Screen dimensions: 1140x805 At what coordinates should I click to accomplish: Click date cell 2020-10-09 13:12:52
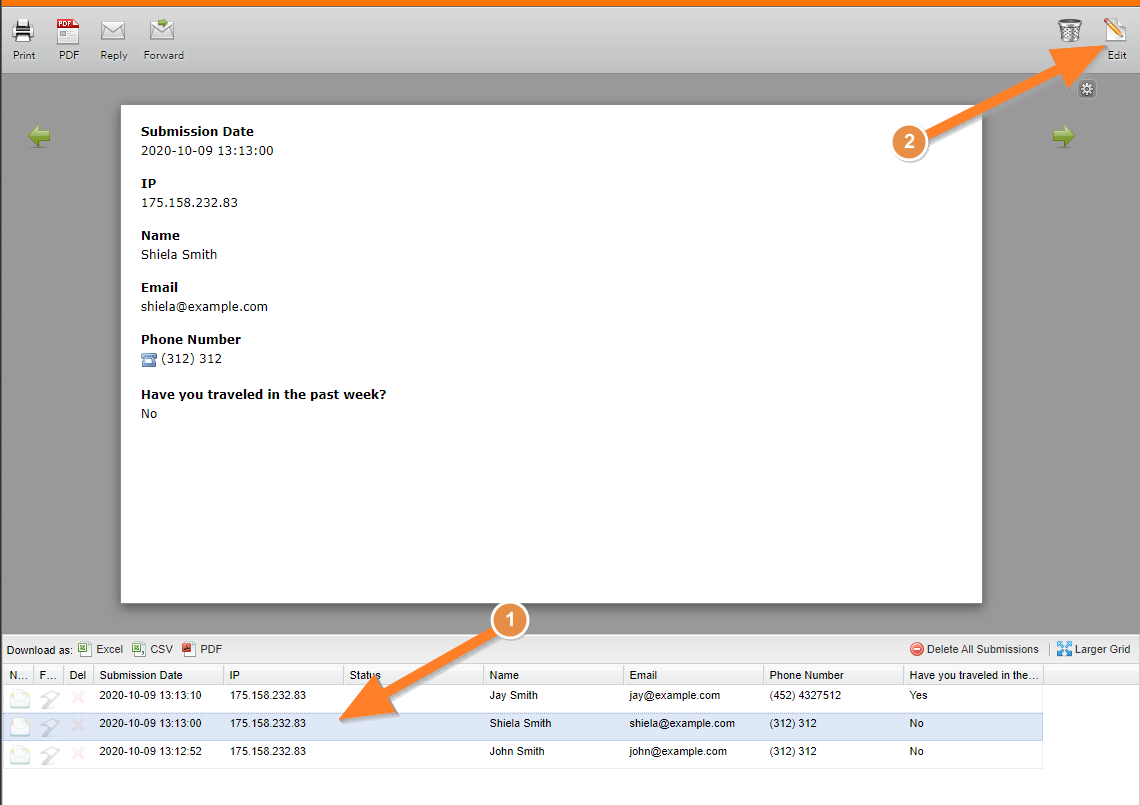point(150,751)
